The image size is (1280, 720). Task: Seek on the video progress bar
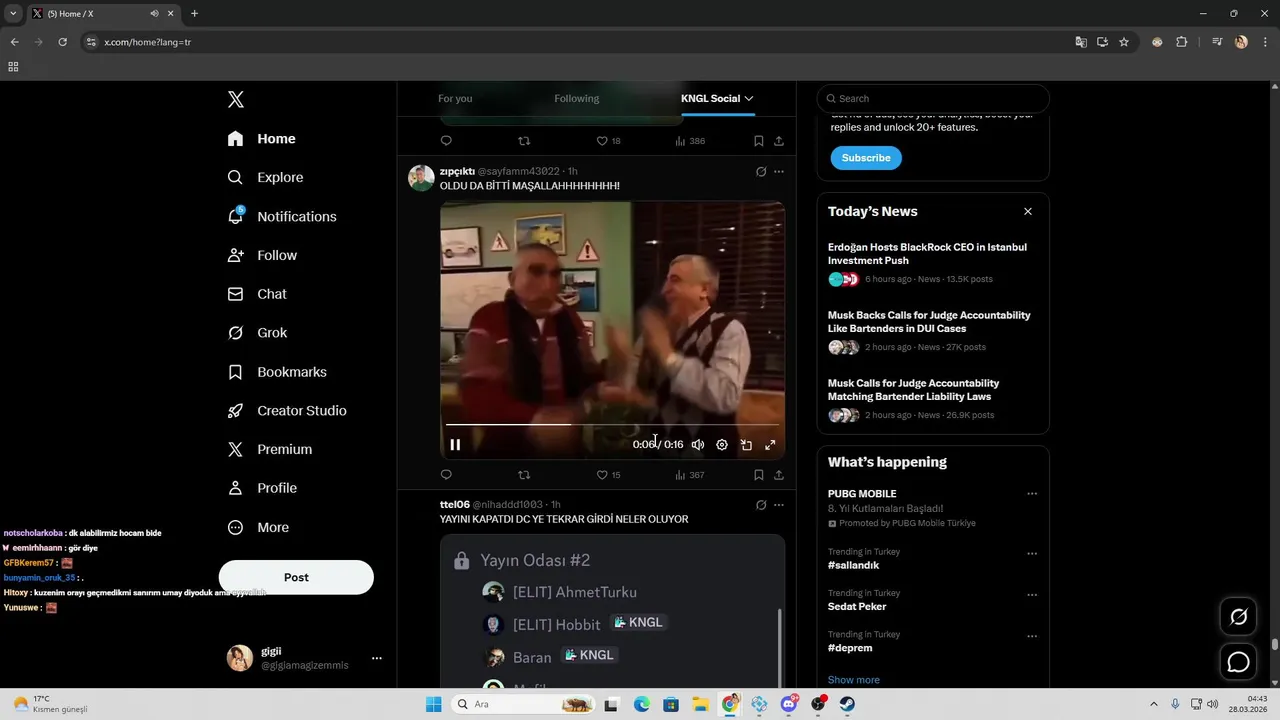point(612,425)
